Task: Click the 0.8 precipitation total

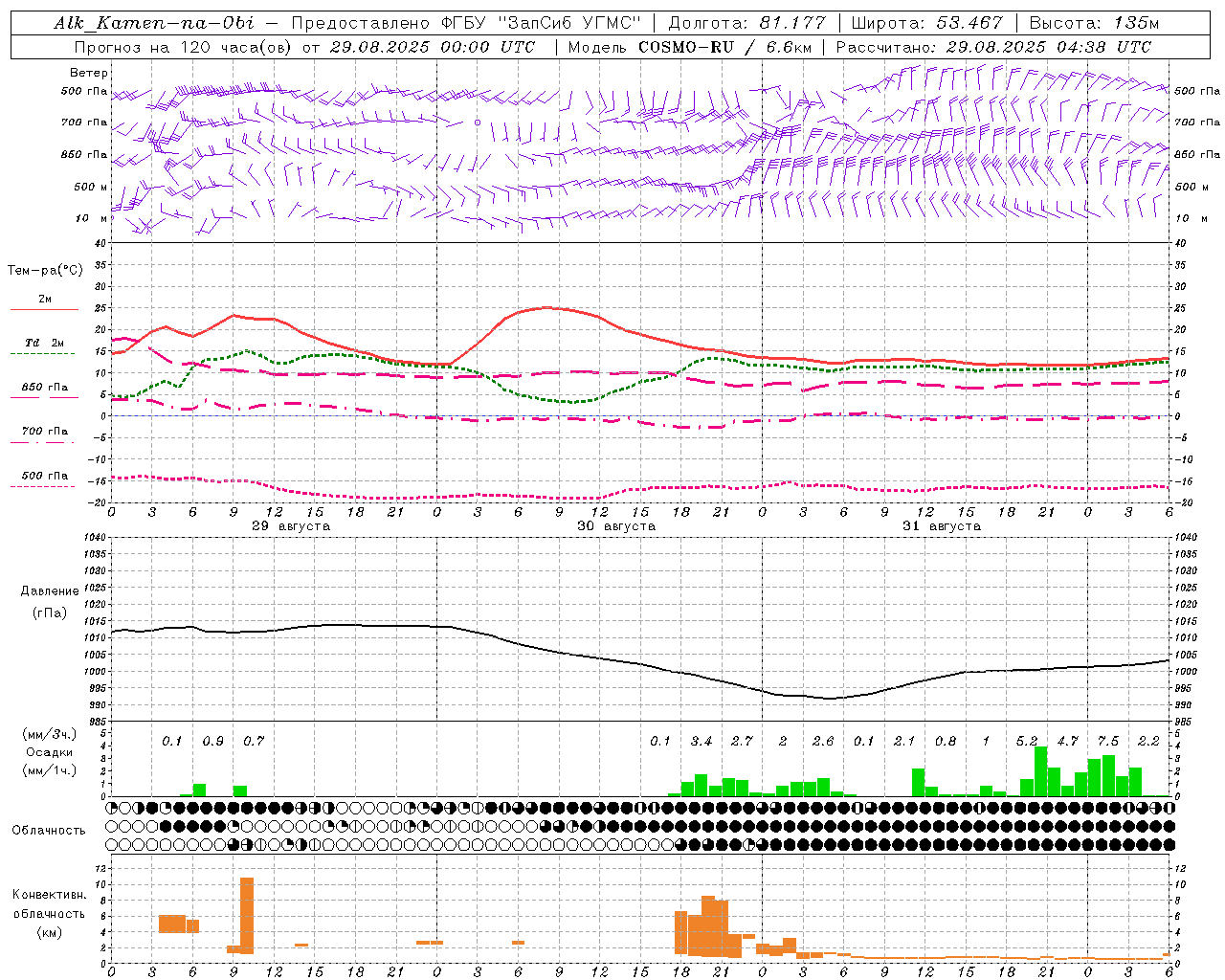Action: coord(946,742)
